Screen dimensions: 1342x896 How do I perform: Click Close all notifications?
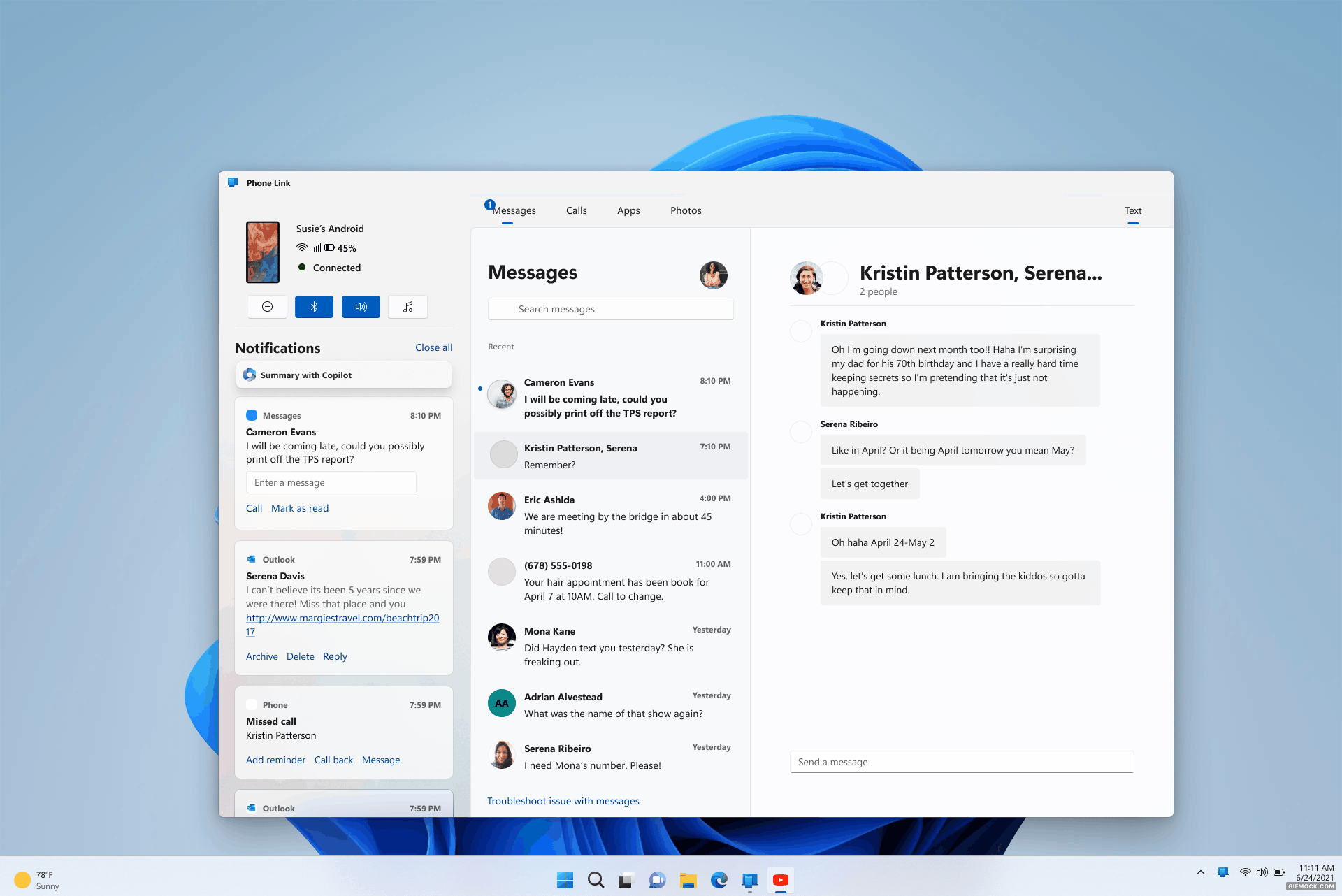pyautogui.click(x=433, y=347)
